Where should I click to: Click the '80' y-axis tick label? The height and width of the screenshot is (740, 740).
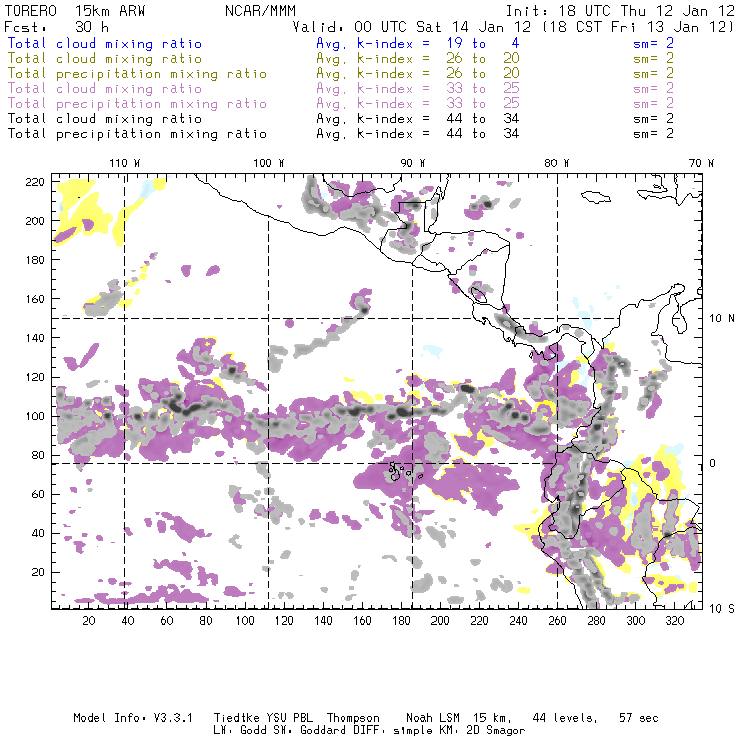38,455
